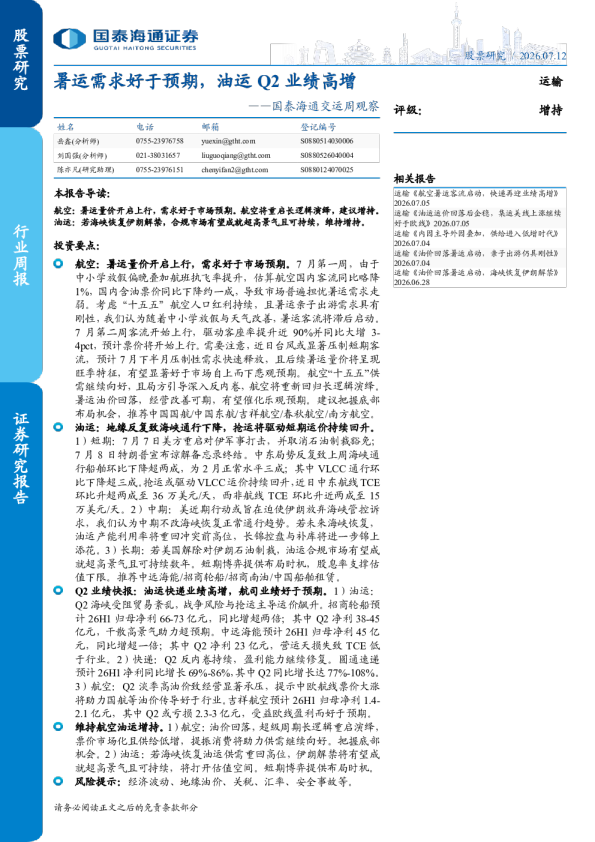The height and width of the screenshot is (842, 595).
Task: Click the Q2业绩快报 bullet icon
Action: click(x=59, y=591)
